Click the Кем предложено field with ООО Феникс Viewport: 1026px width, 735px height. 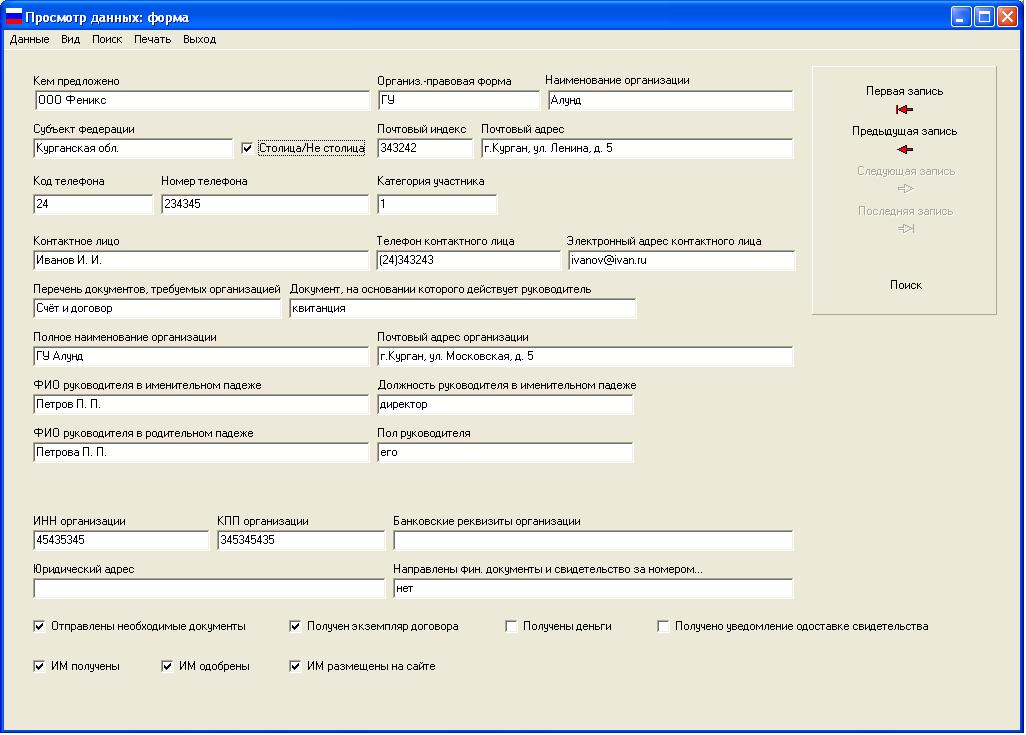(x=202, y=100)
